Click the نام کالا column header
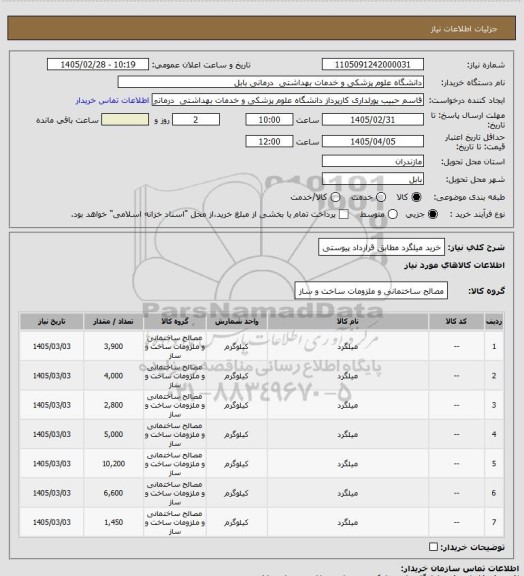Screen dimensions: 524x576 348,321
